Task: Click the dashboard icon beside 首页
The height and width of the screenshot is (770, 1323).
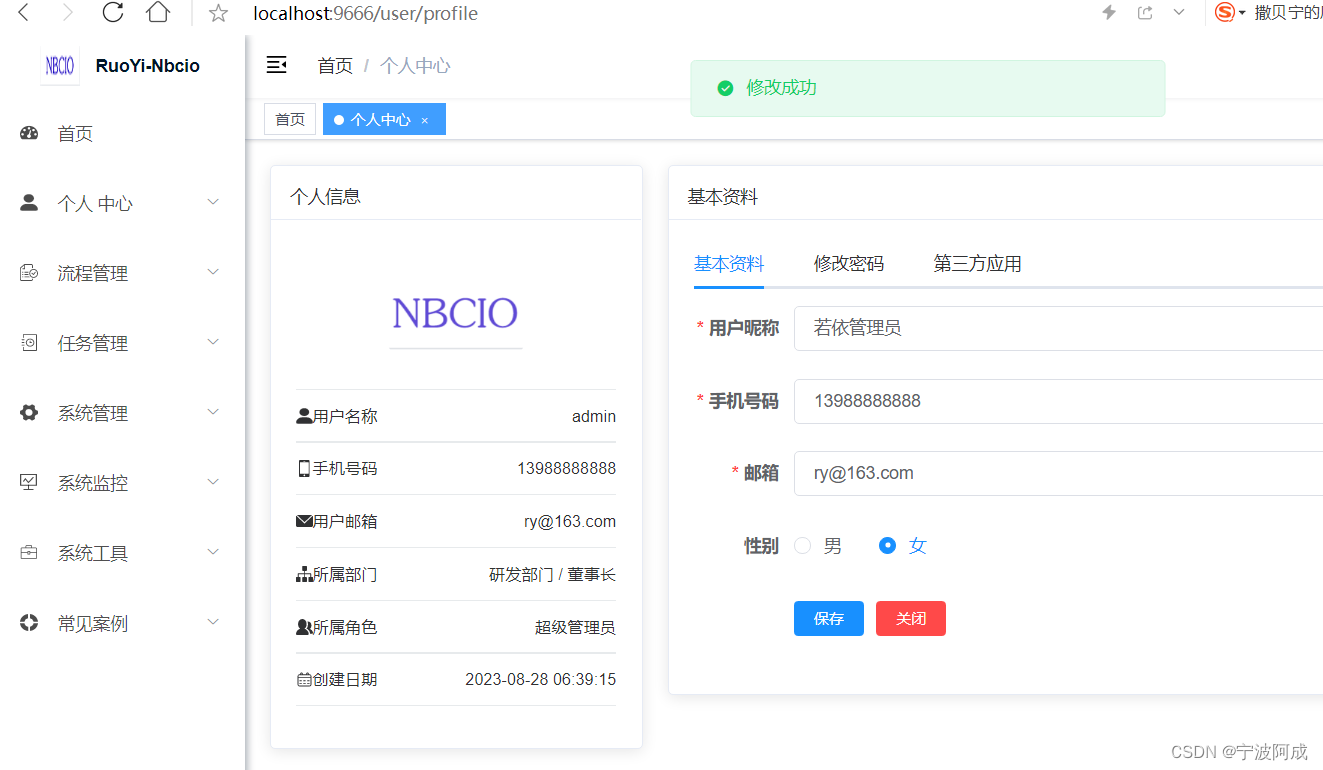Action: click(x=29, y=133)
